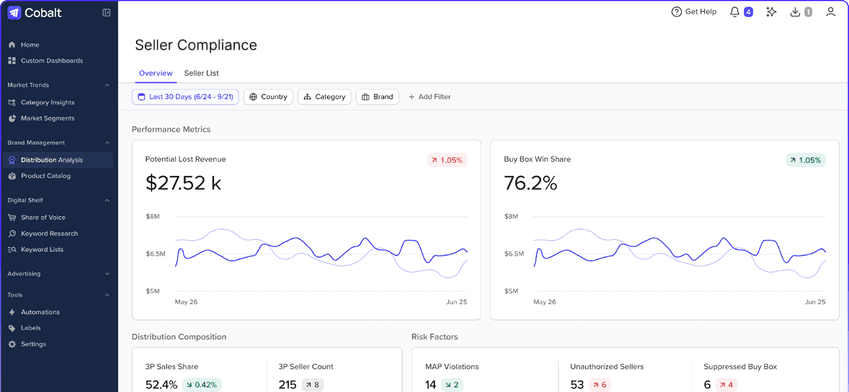This screenshot has width=849, height=392.
Task: Open notifications bell icon
Action: 735,12
